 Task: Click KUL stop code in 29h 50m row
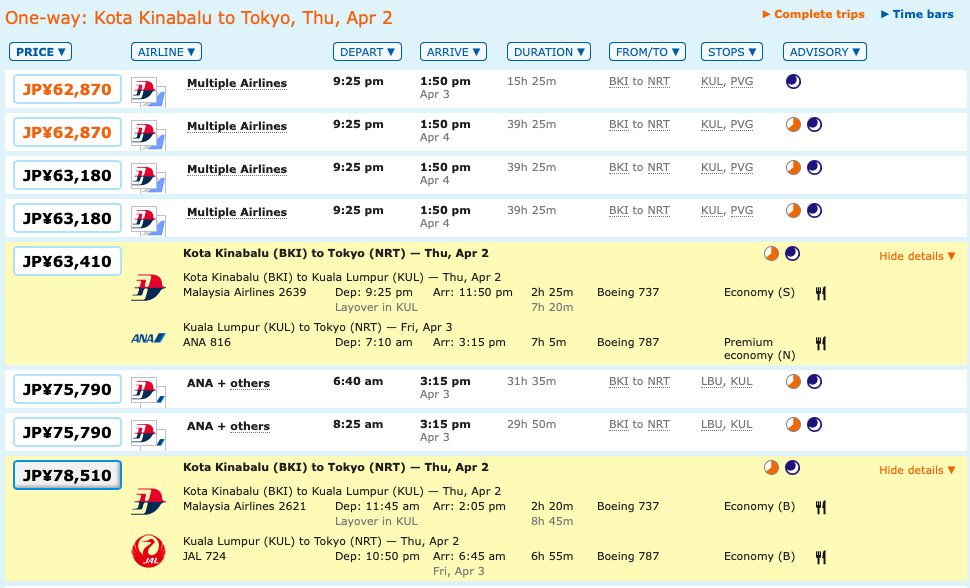click(x=741, y=424)
